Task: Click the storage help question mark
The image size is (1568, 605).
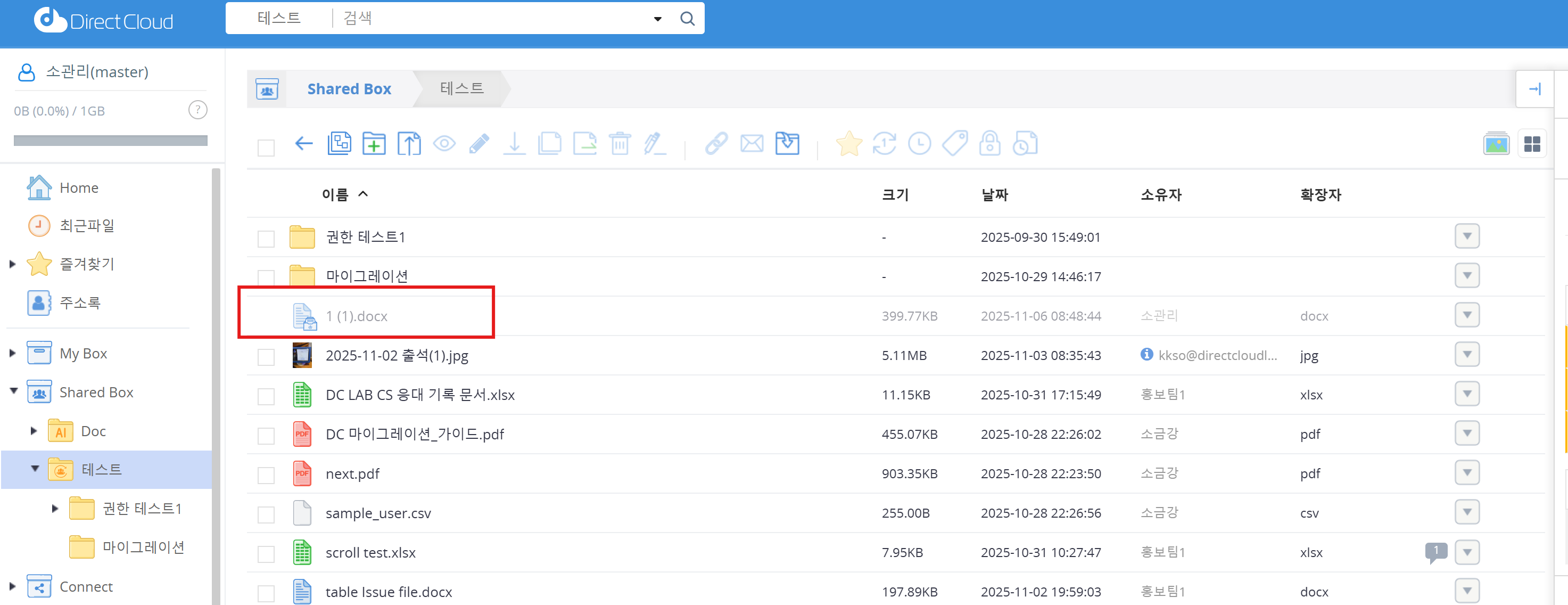Action: [198, 110]
